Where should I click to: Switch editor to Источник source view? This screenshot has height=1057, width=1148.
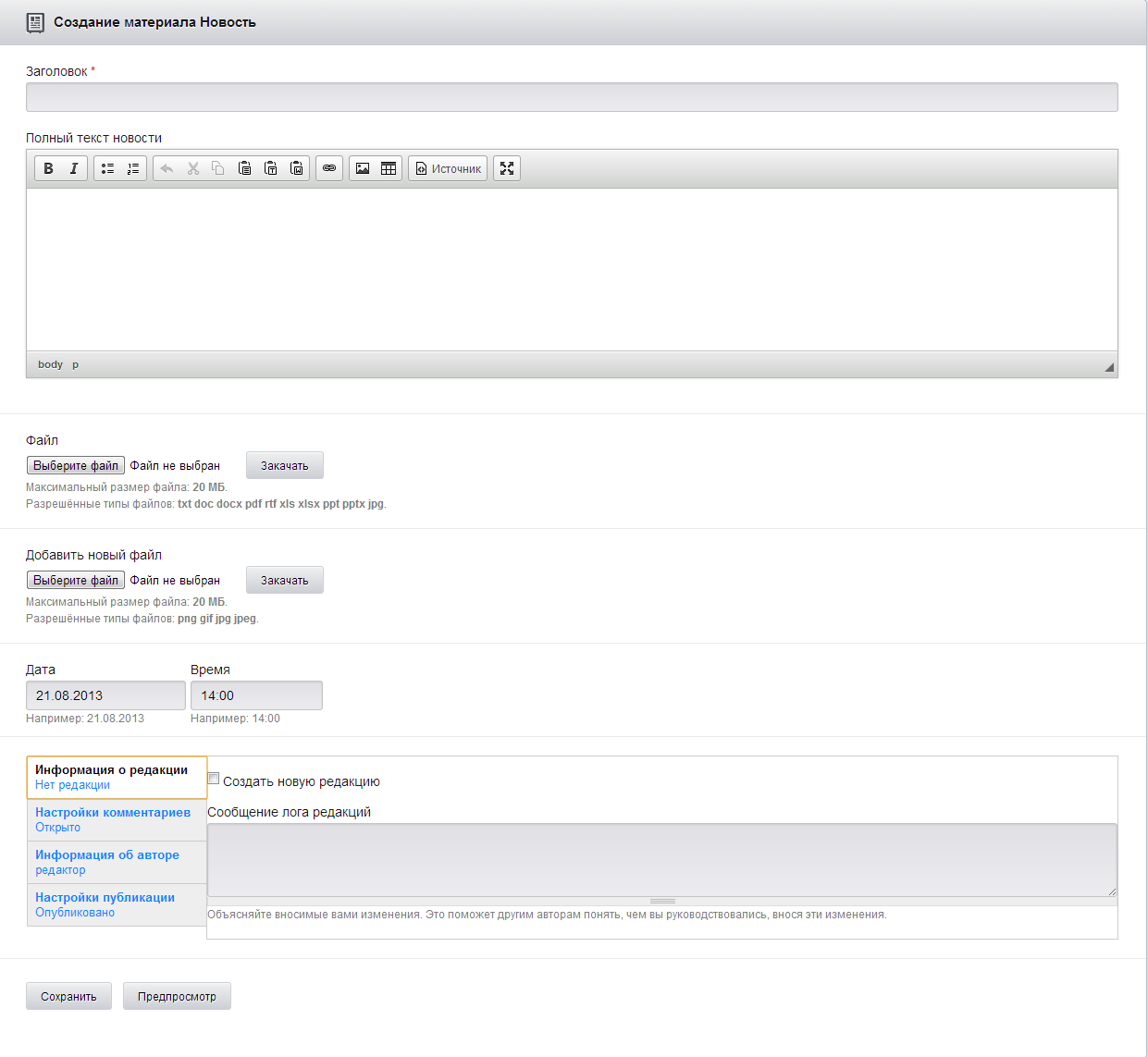448,168
